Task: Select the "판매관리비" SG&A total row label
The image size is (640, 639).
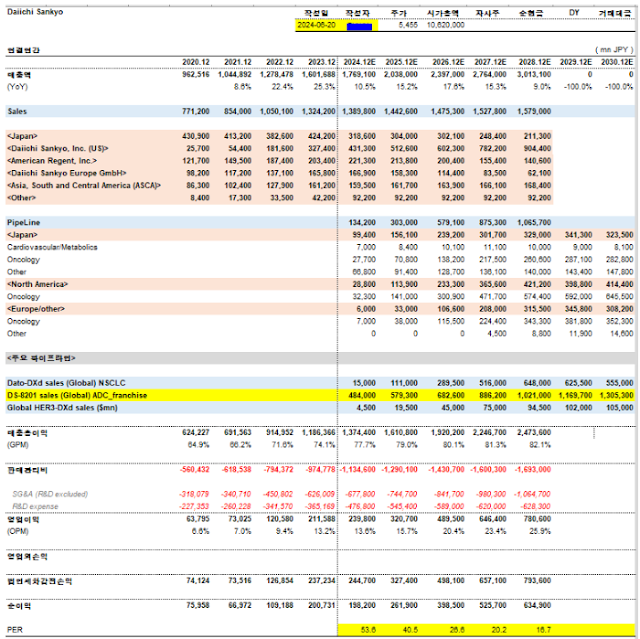Action: [x=27, y=470]
